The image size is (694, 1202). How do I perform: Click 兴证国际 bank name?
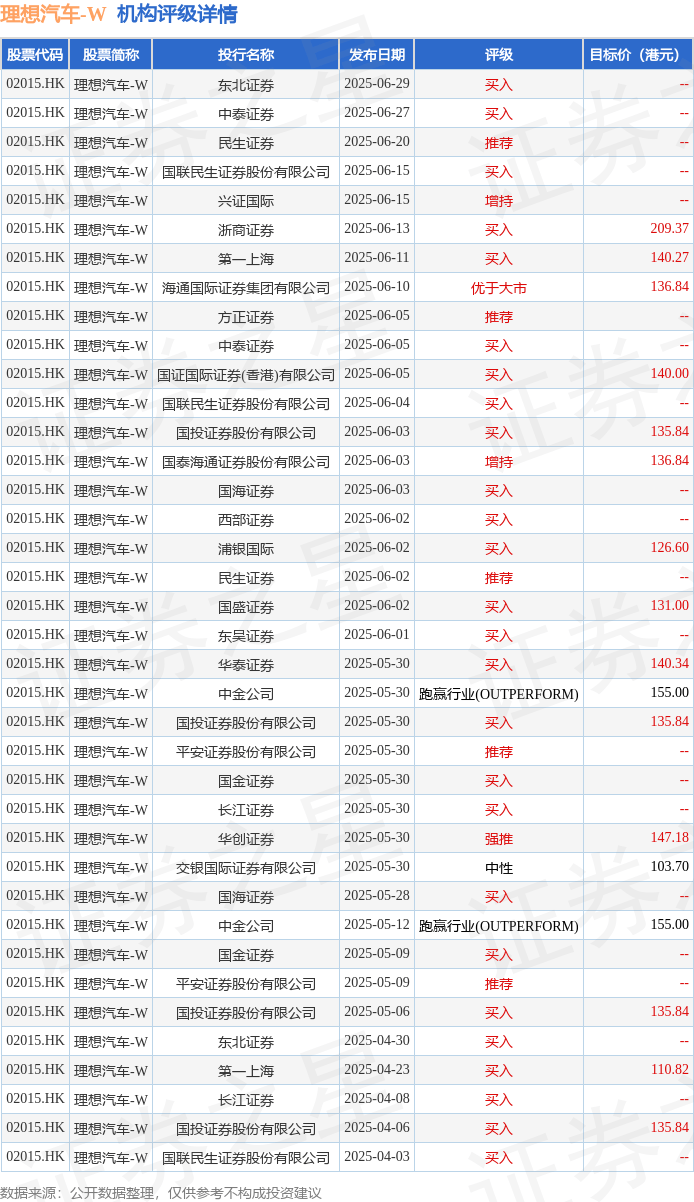(x=246, y=201)
